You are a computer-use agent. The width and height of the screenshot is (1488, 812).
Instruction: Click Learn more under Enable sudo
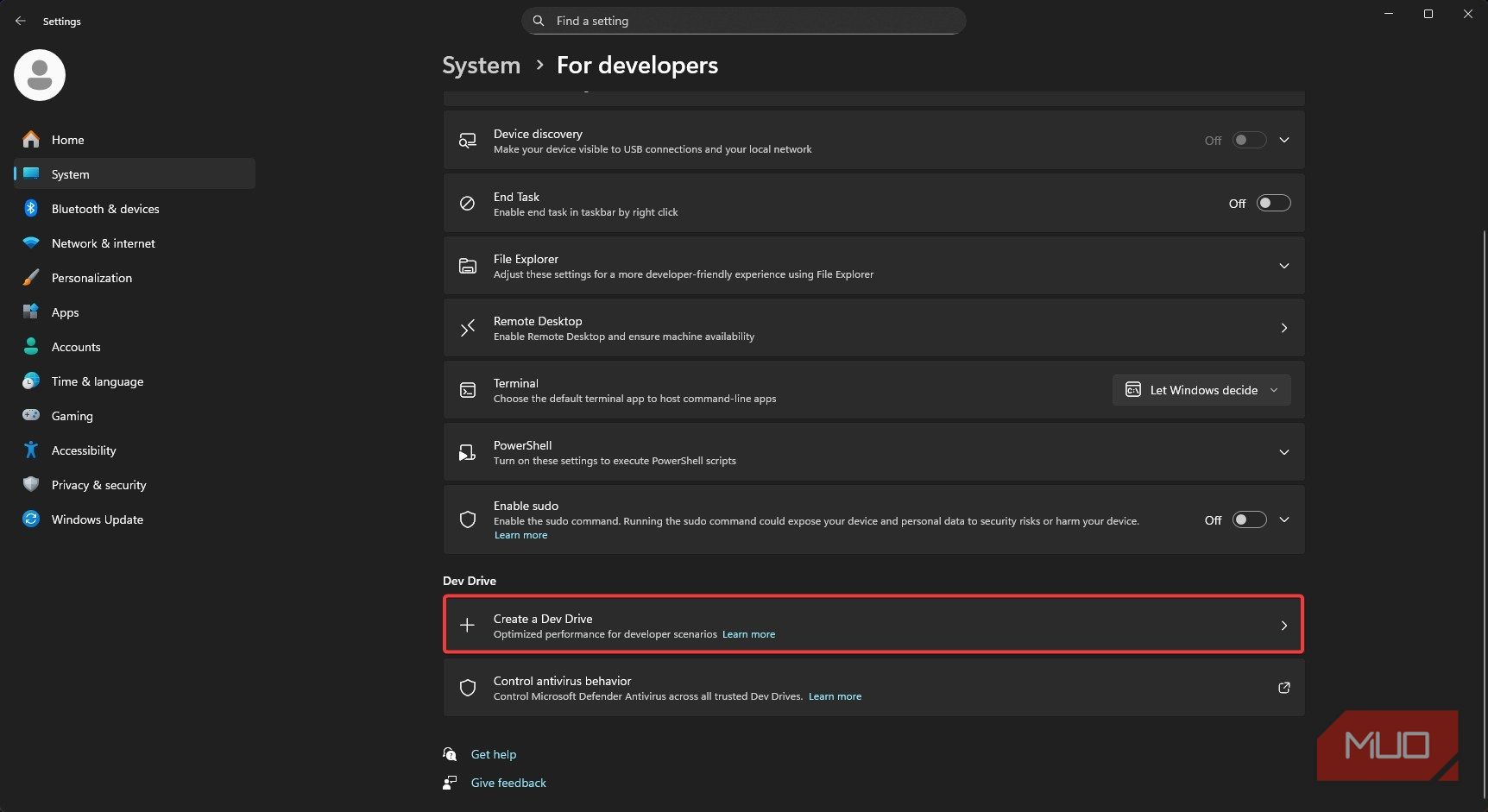520,535
